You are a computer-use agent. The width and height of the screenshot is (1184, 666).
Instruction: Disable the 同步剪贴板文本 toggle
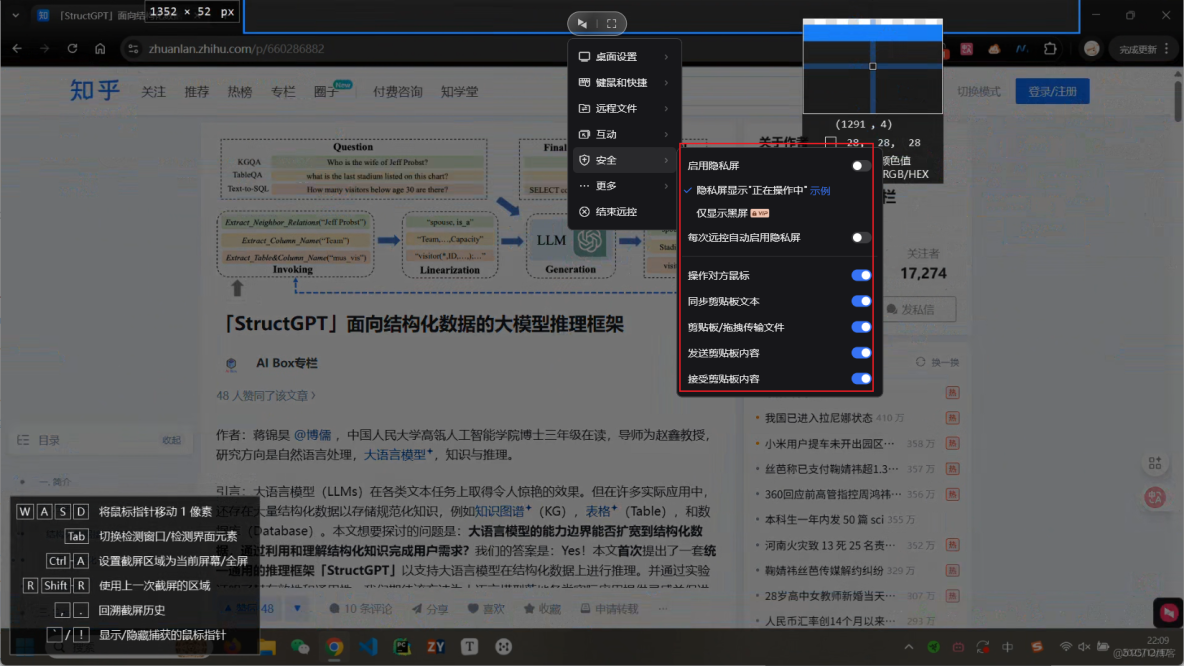pos(861,300)
